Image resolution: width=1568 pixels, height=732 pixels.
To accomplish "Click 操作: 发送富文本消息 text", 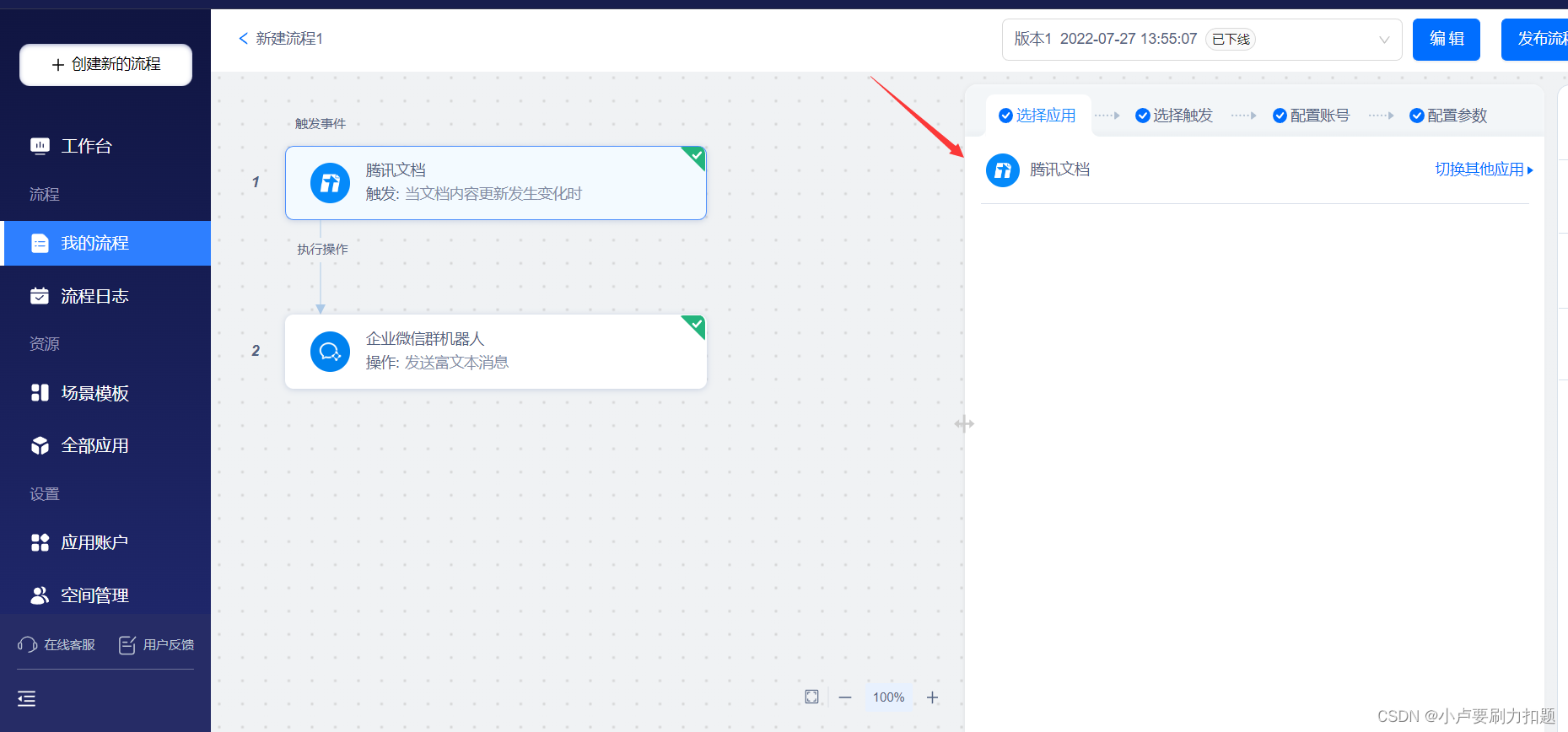I will (437, 363).
